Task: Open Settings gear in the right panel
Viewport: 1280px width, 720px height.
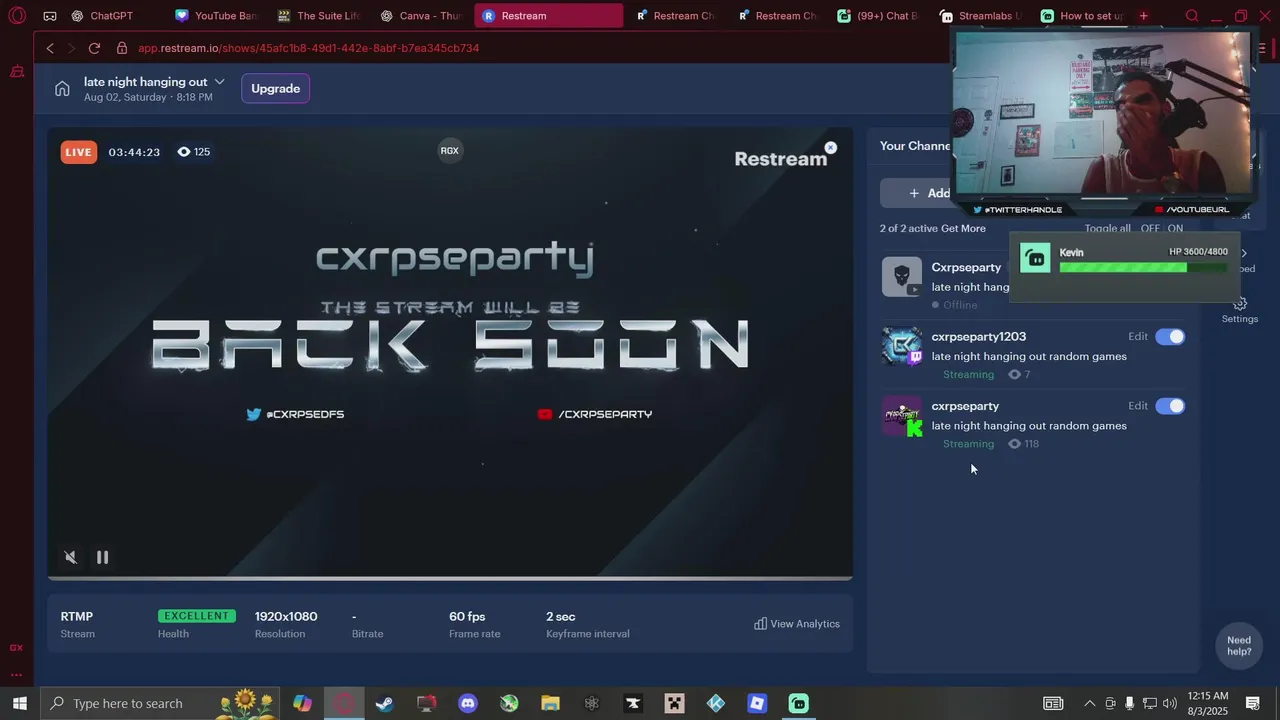Action: click(1240, 303)
